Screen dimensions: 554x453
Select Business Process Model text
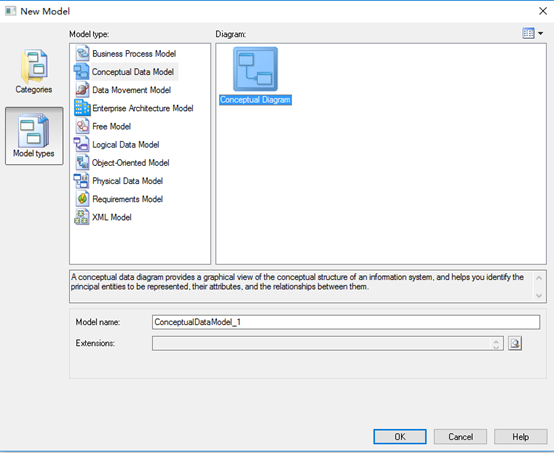tap(134, 54)
